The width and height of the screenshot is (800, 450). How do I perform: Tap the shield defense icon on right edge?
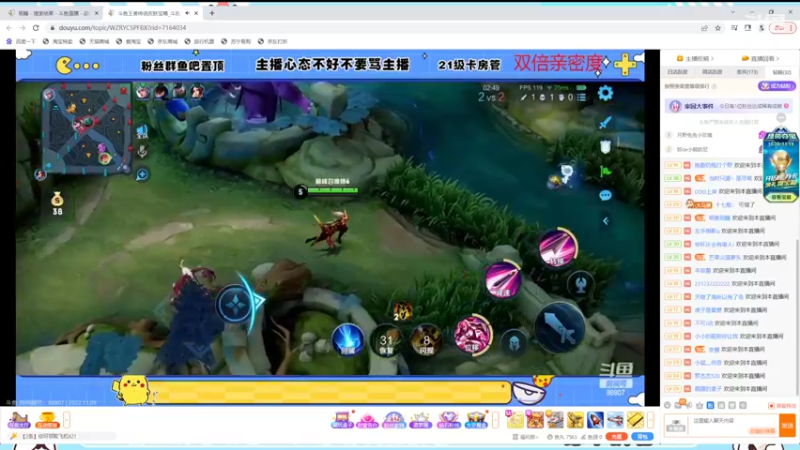tap(605, 147)
